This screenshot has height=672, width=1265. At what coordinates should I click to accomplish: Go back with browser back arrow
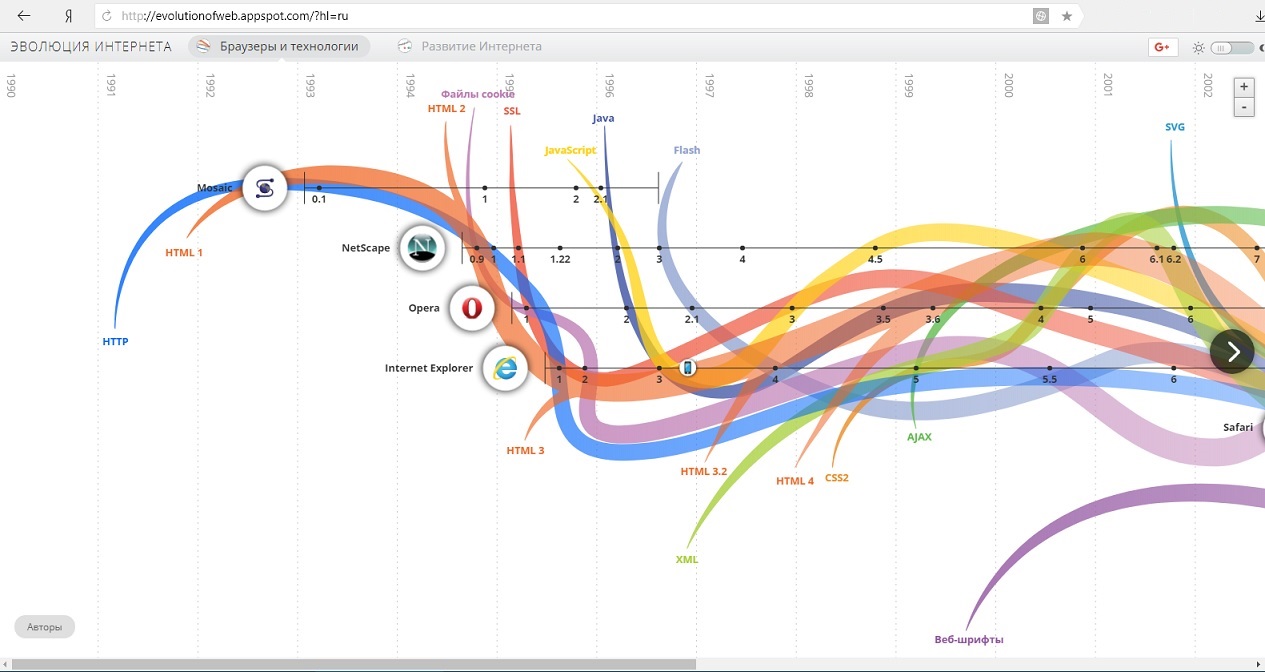coord(24,16)
